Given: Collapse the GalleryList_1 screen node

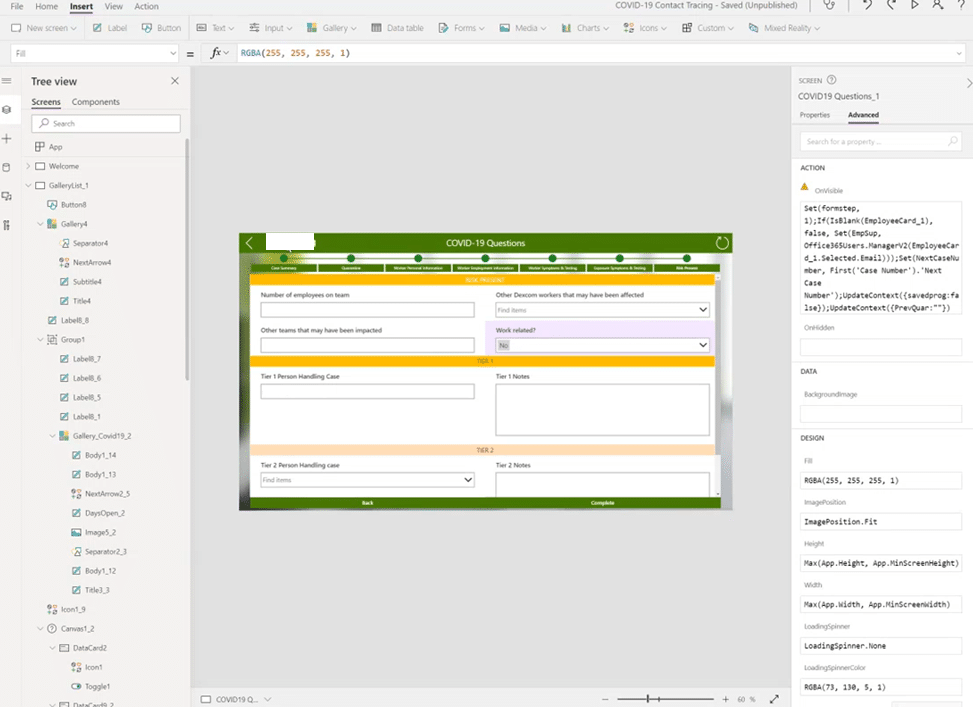Looking at the screenshot, I should (28, 186).
